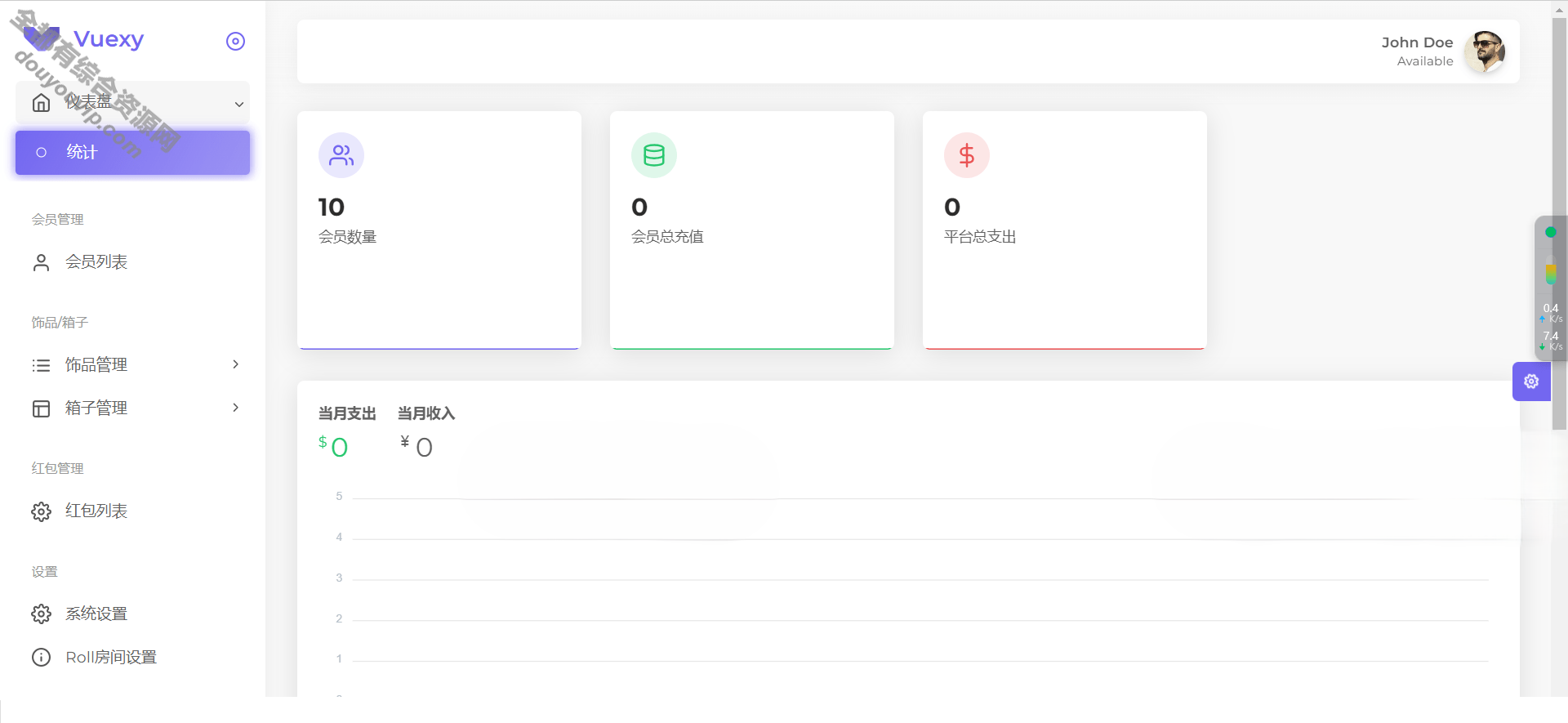Open the purple customizer gear button
Screen dimensions: 1568x723
(1531, 382)
